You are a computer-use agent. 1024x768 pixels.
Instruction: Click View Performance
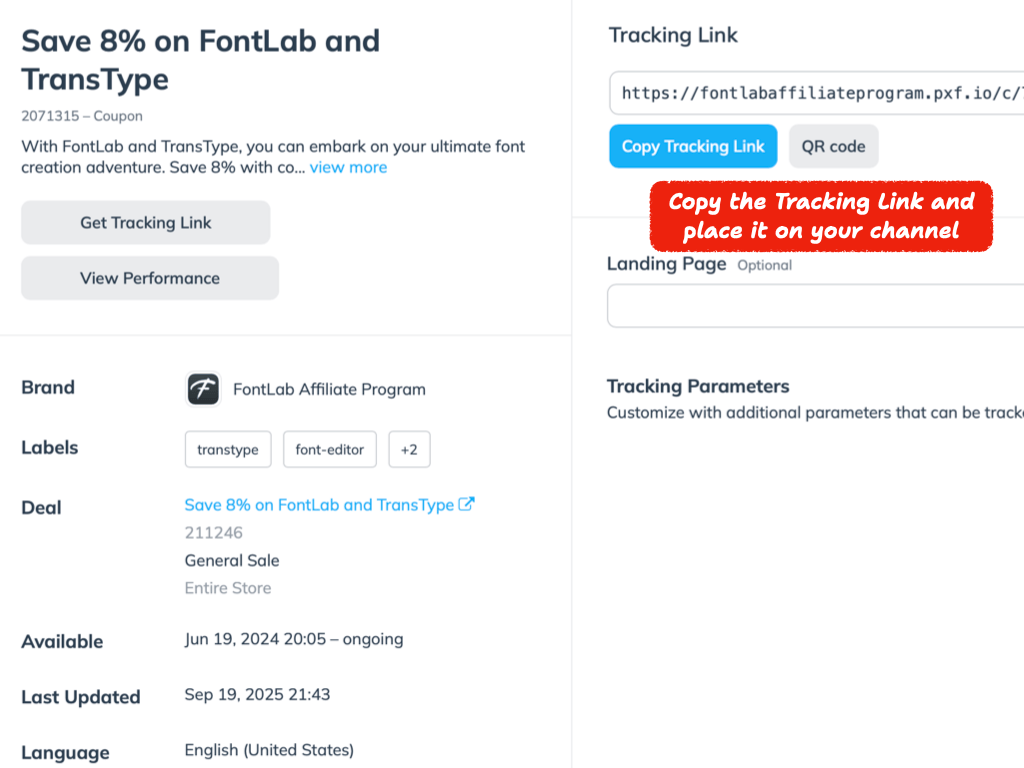tap(149, 278)
